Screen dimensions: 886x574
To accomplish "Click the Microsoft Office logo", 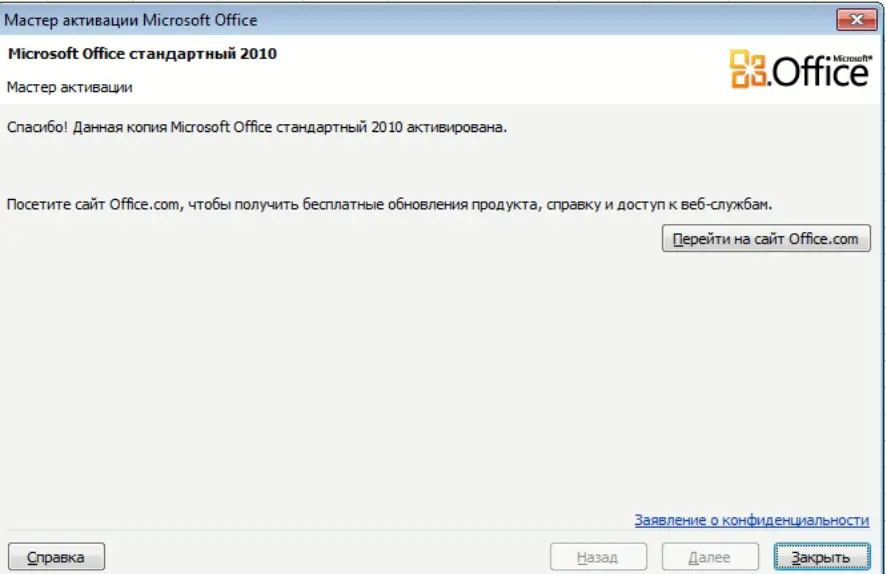I will [x=800, y=69].
